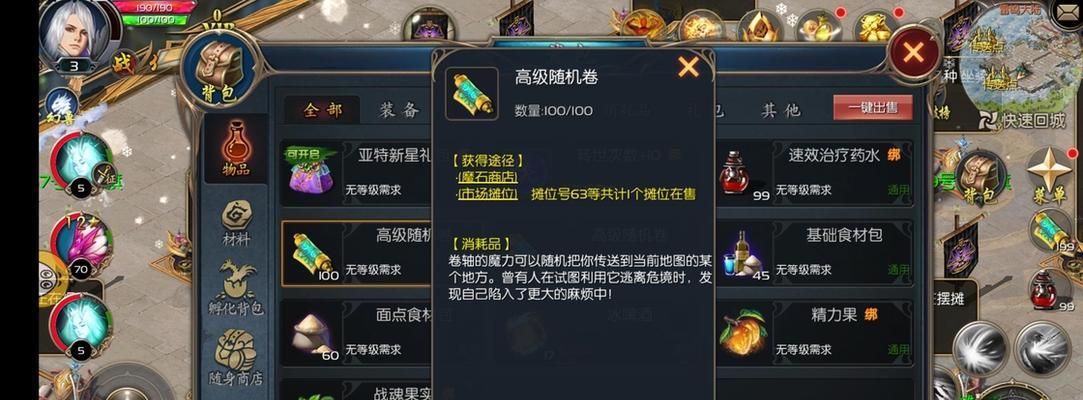Screen dimensions: 1083x400
Task: Open the 随身商店 portable shop icon
Action: coord(236,358)
